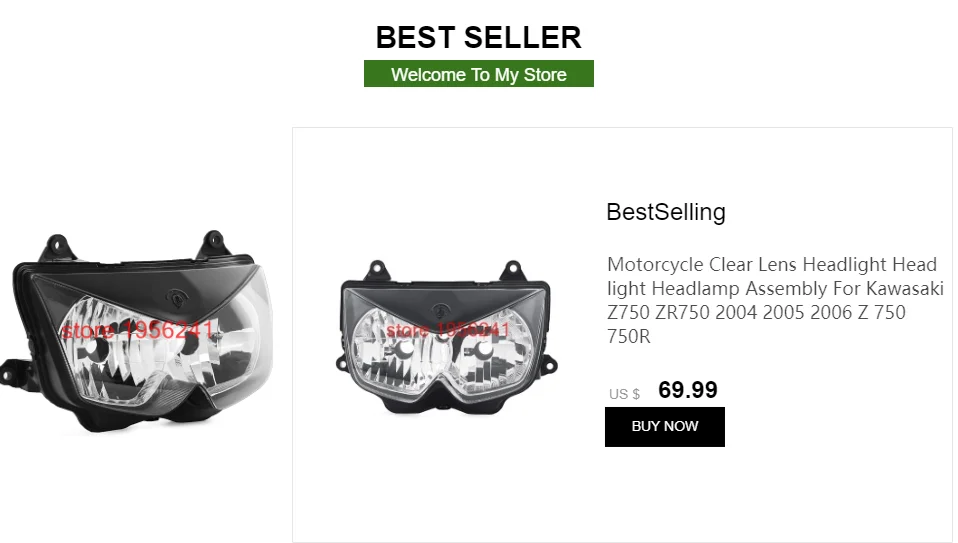The height and width of the screenshot is (543, 958).
Task: Click the 69.99 price value
Action: pos(687,390)
